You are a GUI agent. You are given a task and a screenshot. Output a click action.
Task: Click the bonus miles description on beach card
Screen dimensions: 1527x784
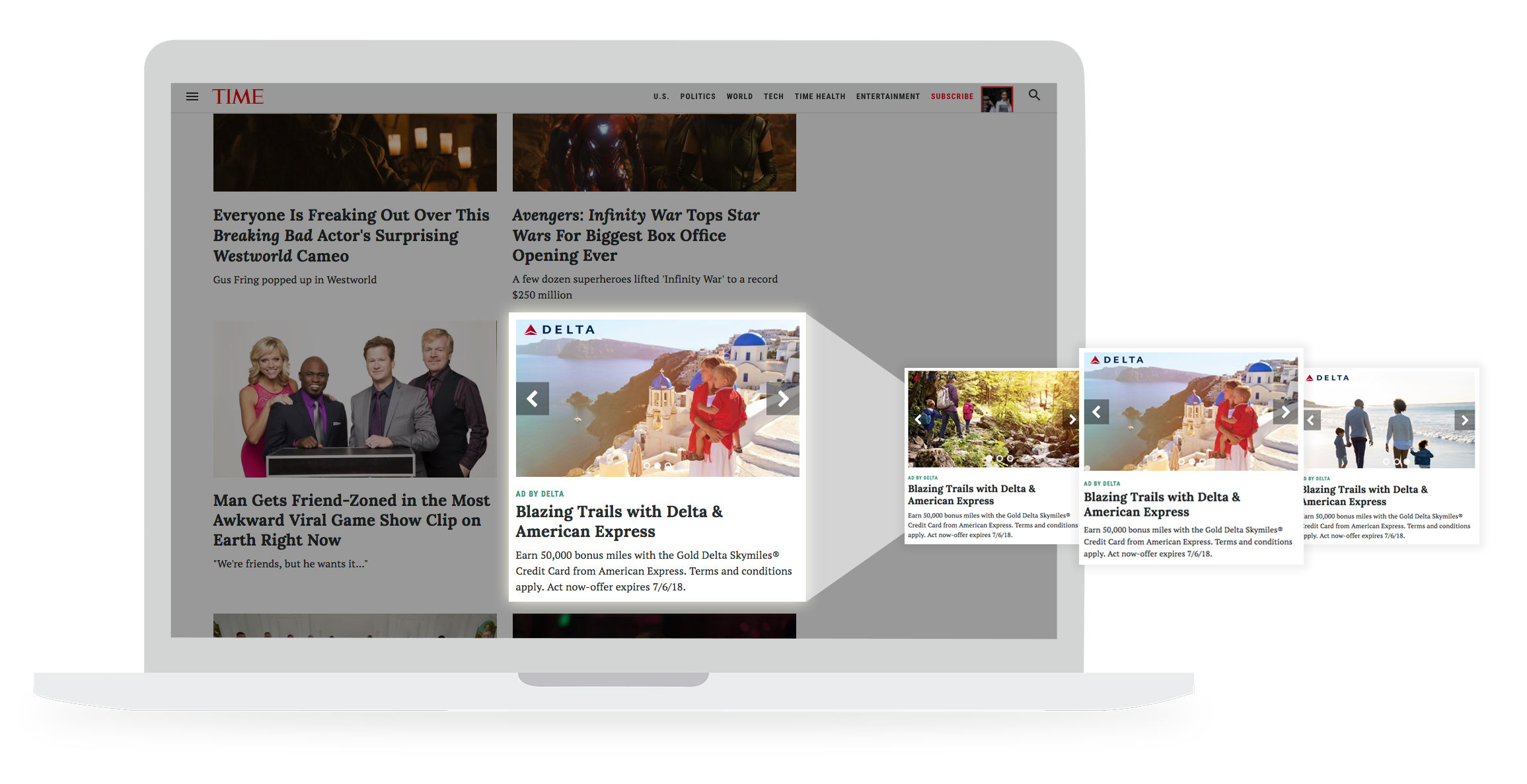pos(1386,526)
